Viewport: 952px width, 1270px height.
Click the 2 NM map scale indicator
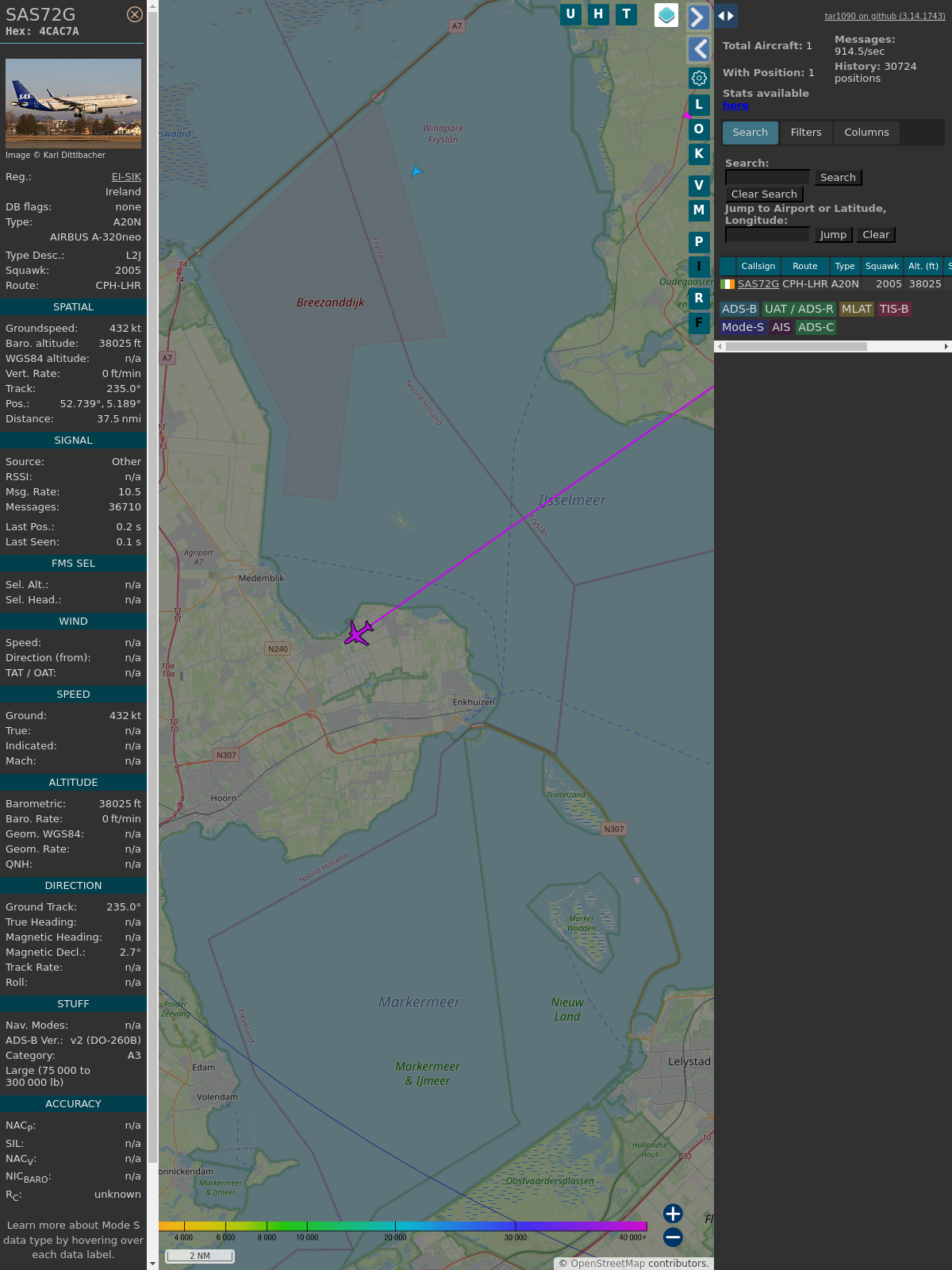click(x=200, y=1256)
